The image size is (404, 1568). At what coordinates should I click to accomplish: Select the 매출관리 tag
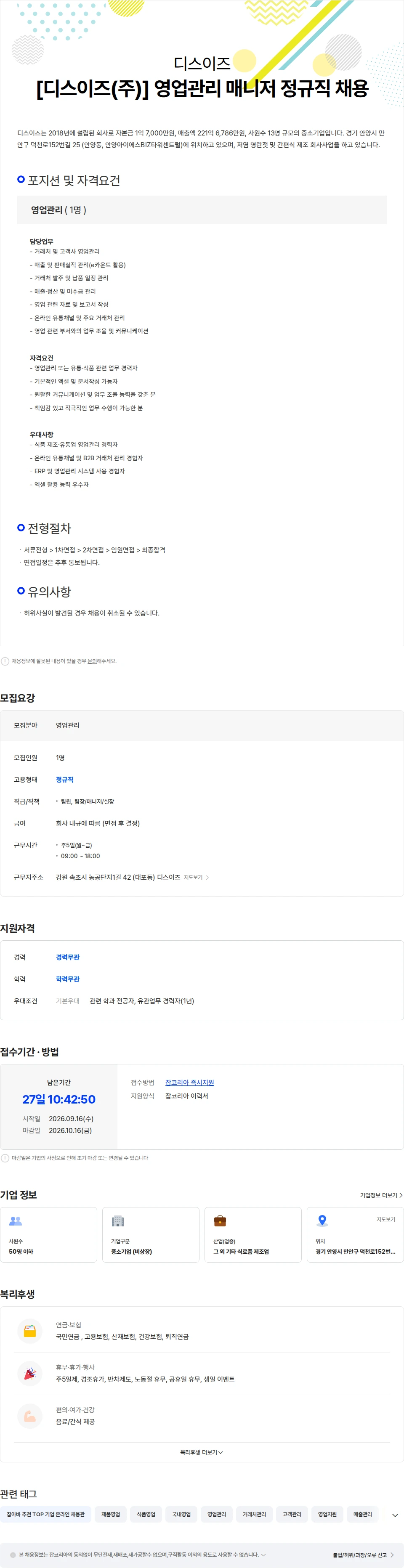(363, 1515)
